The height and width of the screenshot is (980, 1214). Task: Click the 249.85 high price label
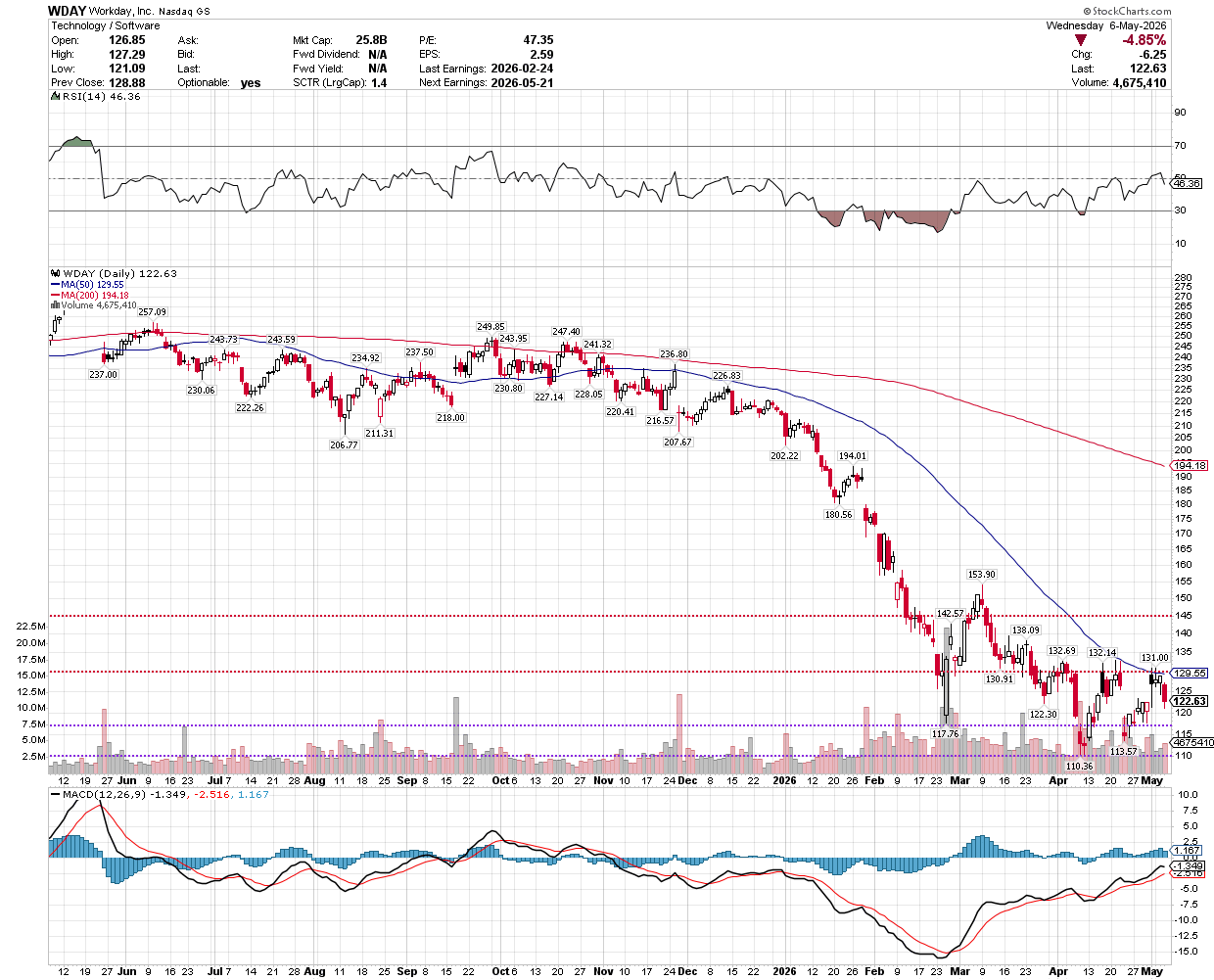[490, 327]
